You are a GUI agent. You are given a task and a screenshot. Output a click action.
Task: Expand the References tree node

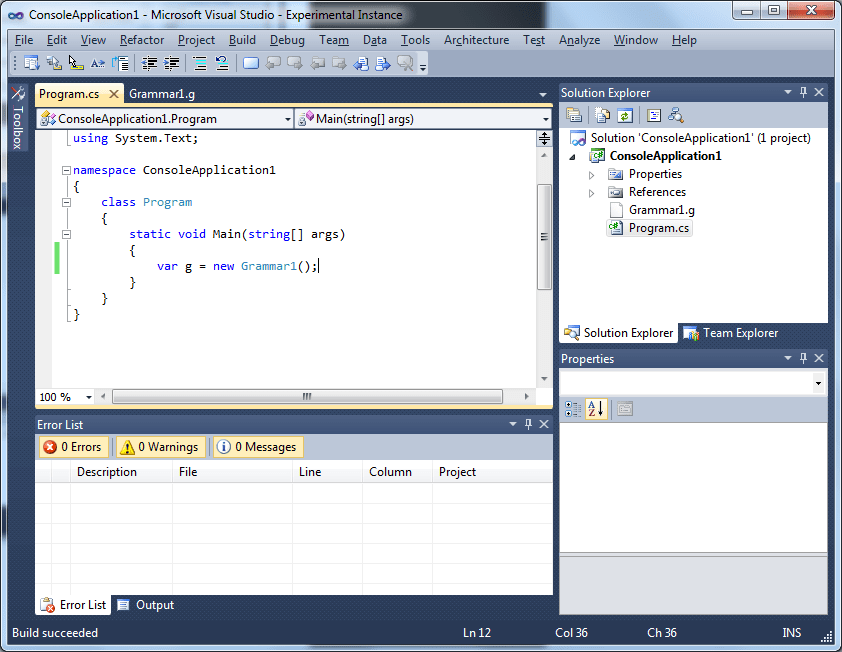point(591,193)
